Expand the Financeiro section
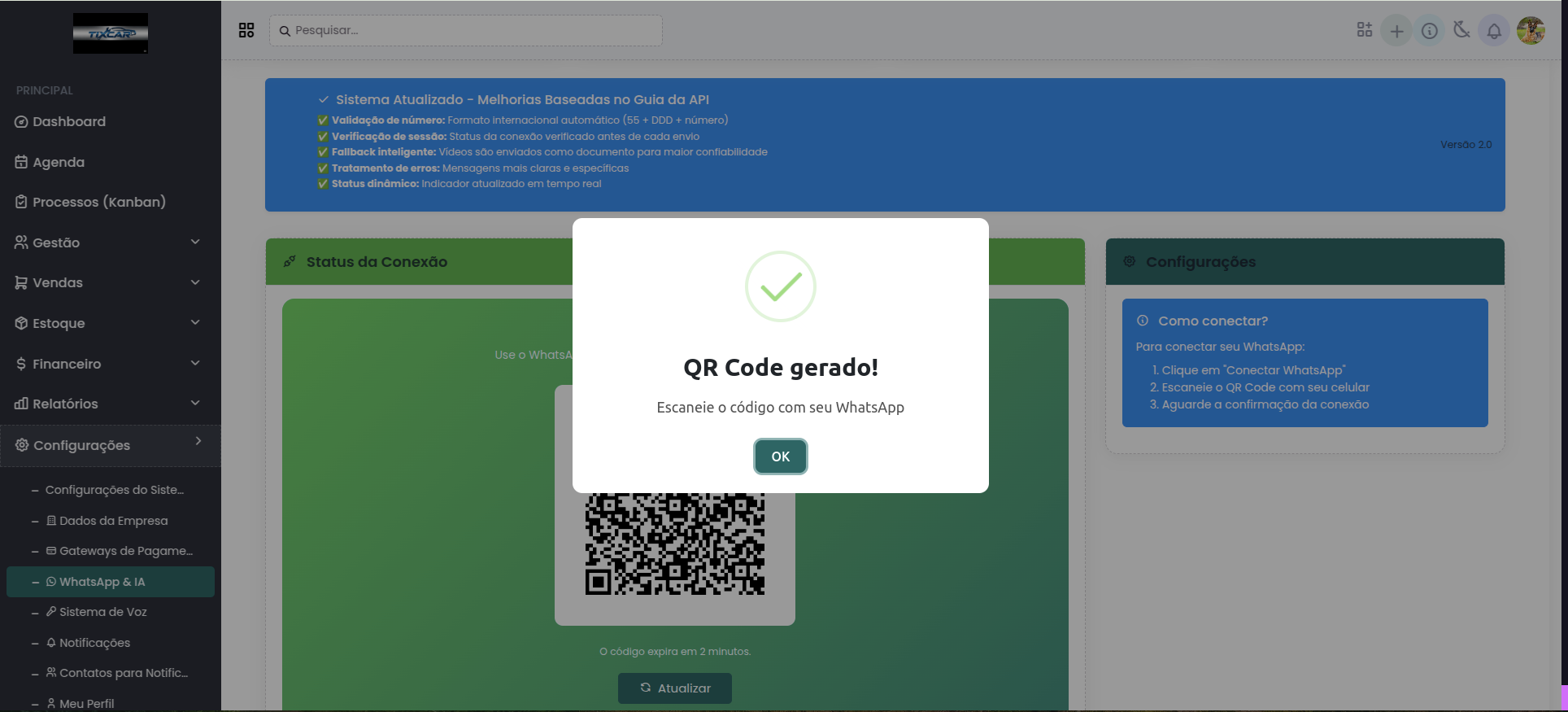Screen dimensions: 1568x712 [106, 364]
